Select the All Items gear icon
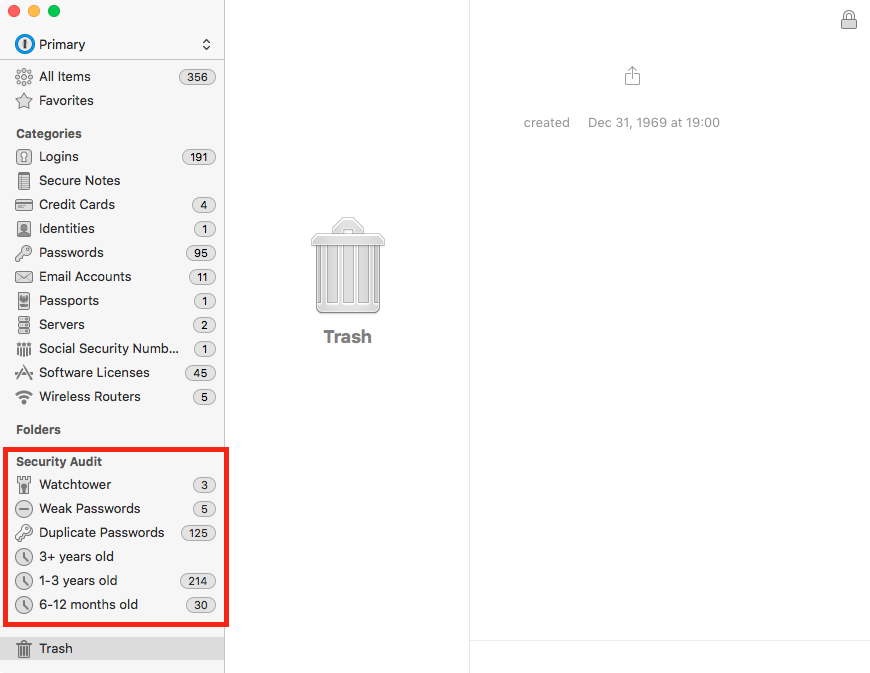870x673 pixels. coord(24,77)
